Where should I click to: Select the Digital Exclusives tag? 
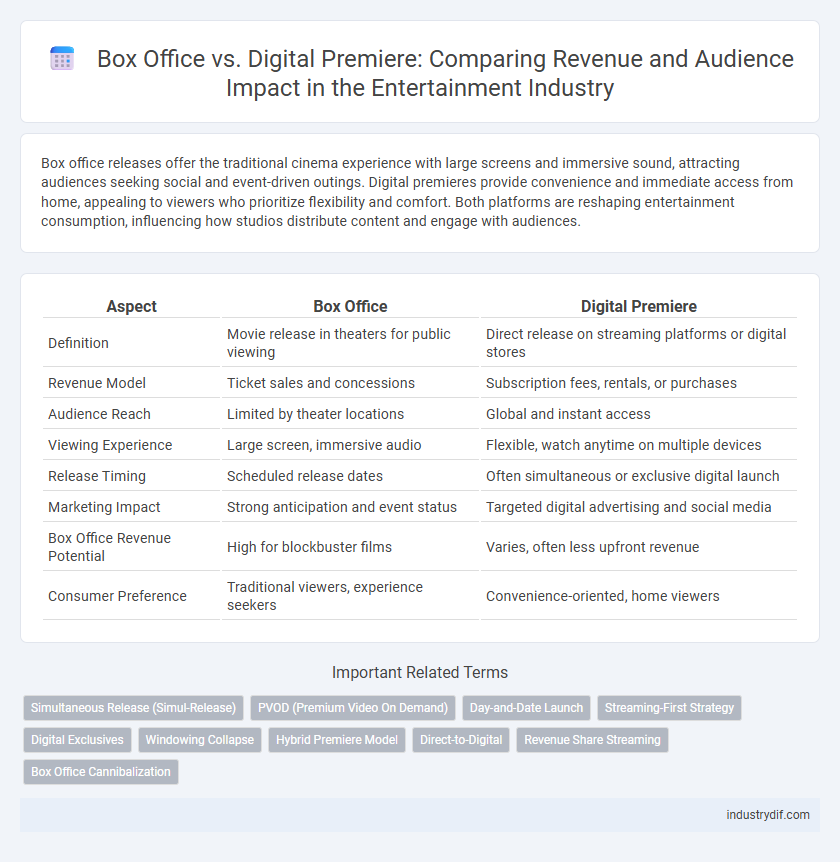point(78,740)
